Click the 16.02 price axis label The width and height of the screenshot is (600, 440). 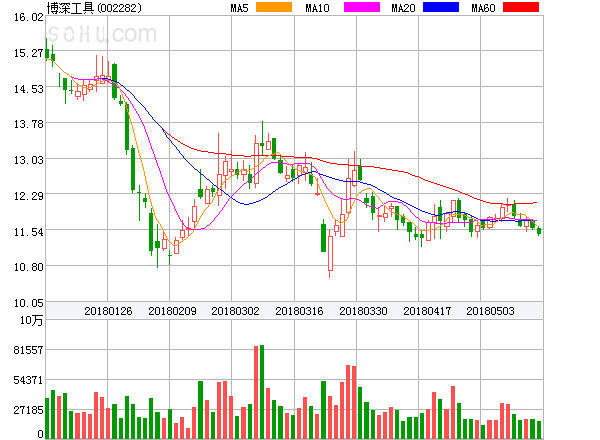[29, 17]
